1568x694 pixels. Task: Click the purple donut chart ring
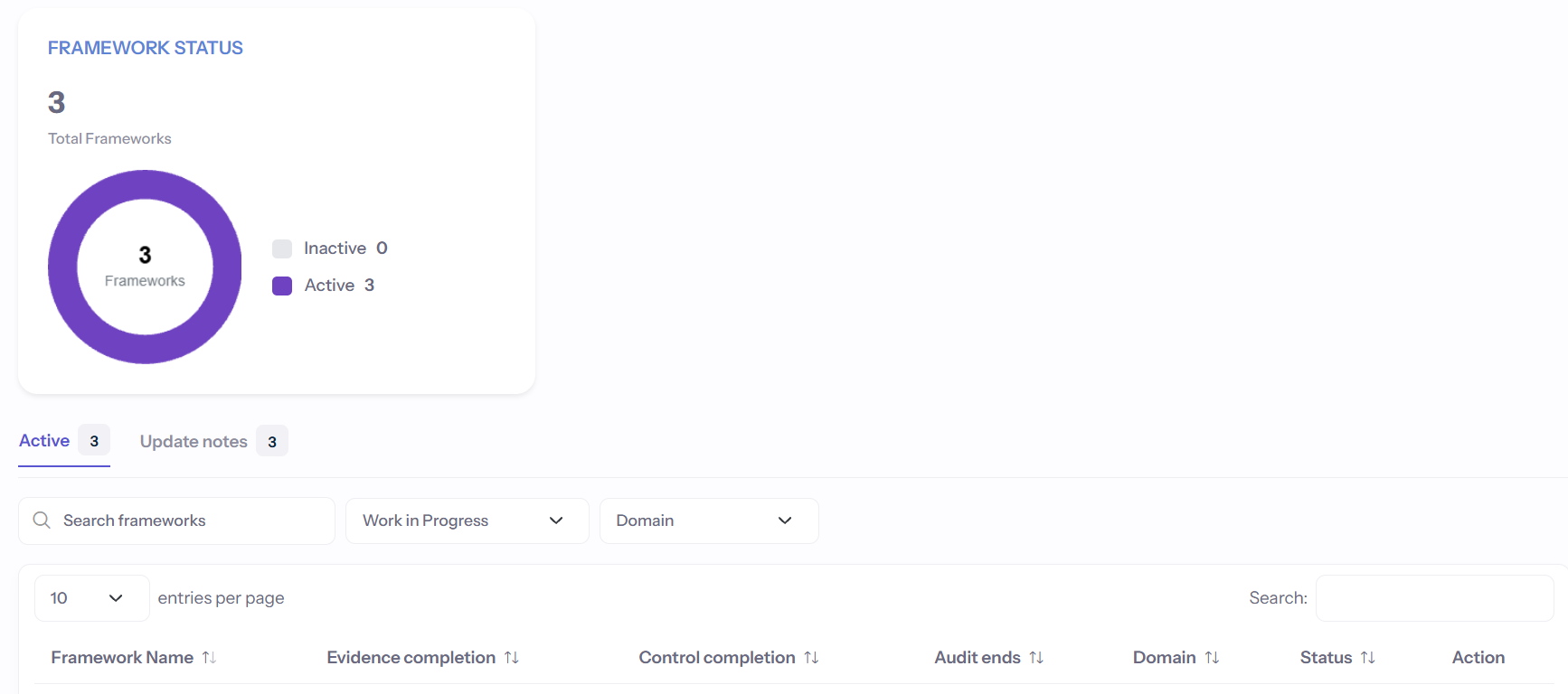(145, 184)
